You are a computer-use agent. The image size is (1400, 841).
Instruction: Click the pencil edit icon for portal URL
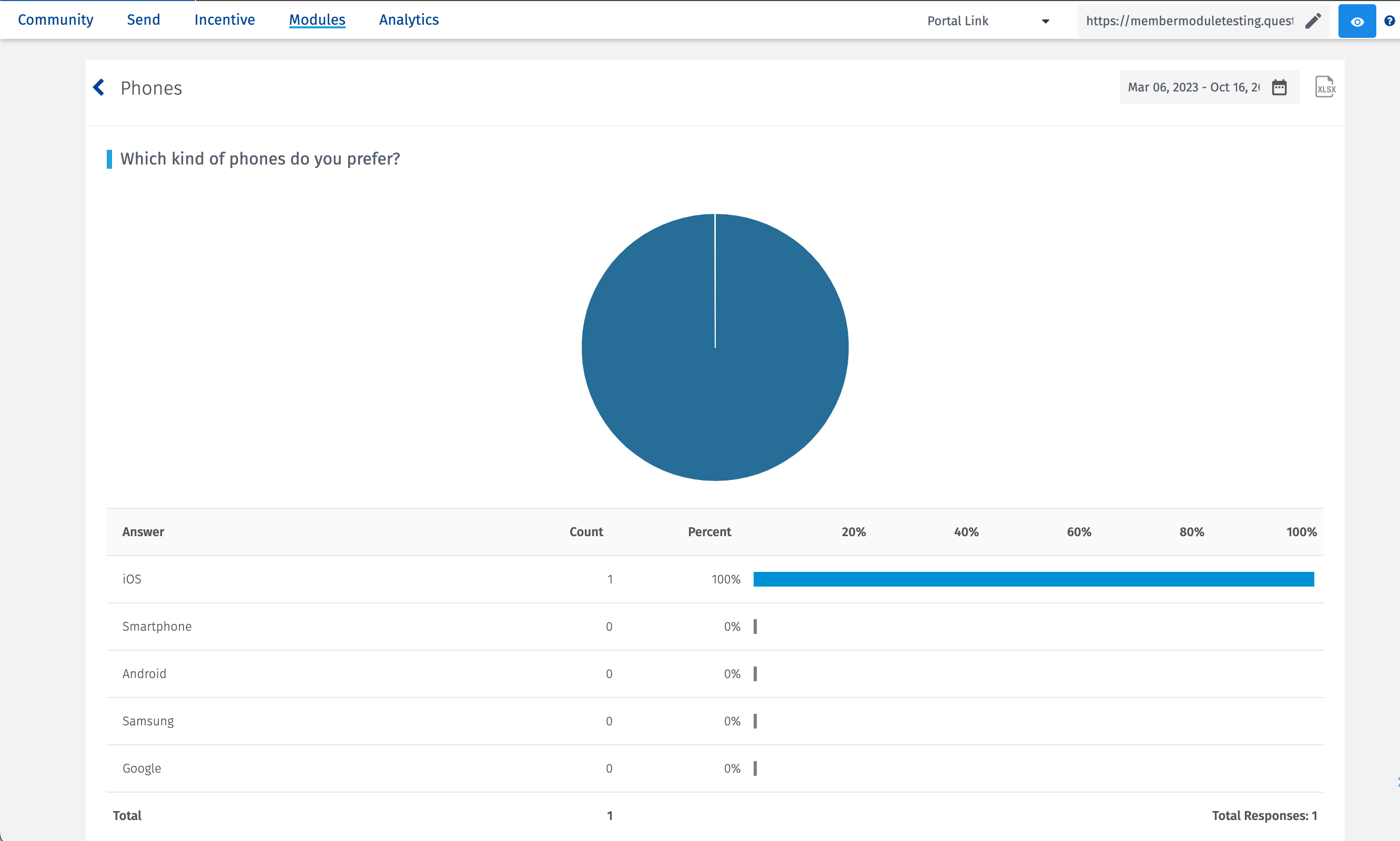coord(1313,21)
